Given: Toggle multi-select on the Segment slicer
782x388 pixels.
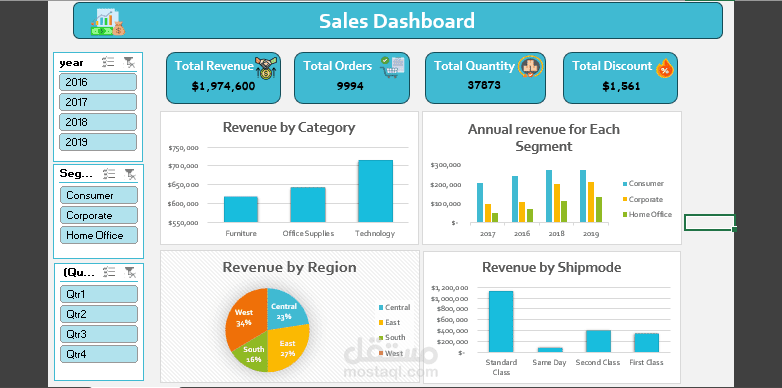Looking at the screenshot, I should coord(109,174).
